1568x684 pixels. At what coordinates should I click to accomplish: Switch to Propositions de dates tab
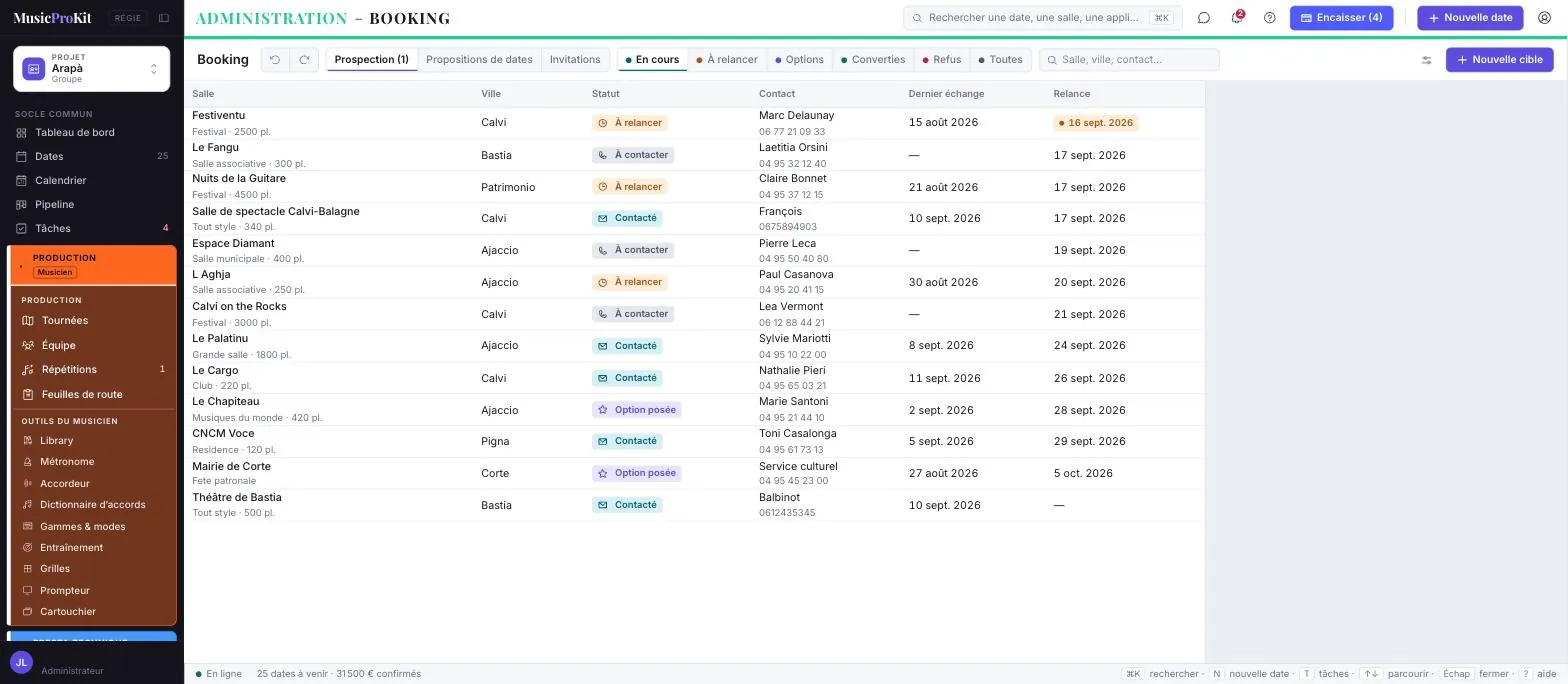point(479,60)
